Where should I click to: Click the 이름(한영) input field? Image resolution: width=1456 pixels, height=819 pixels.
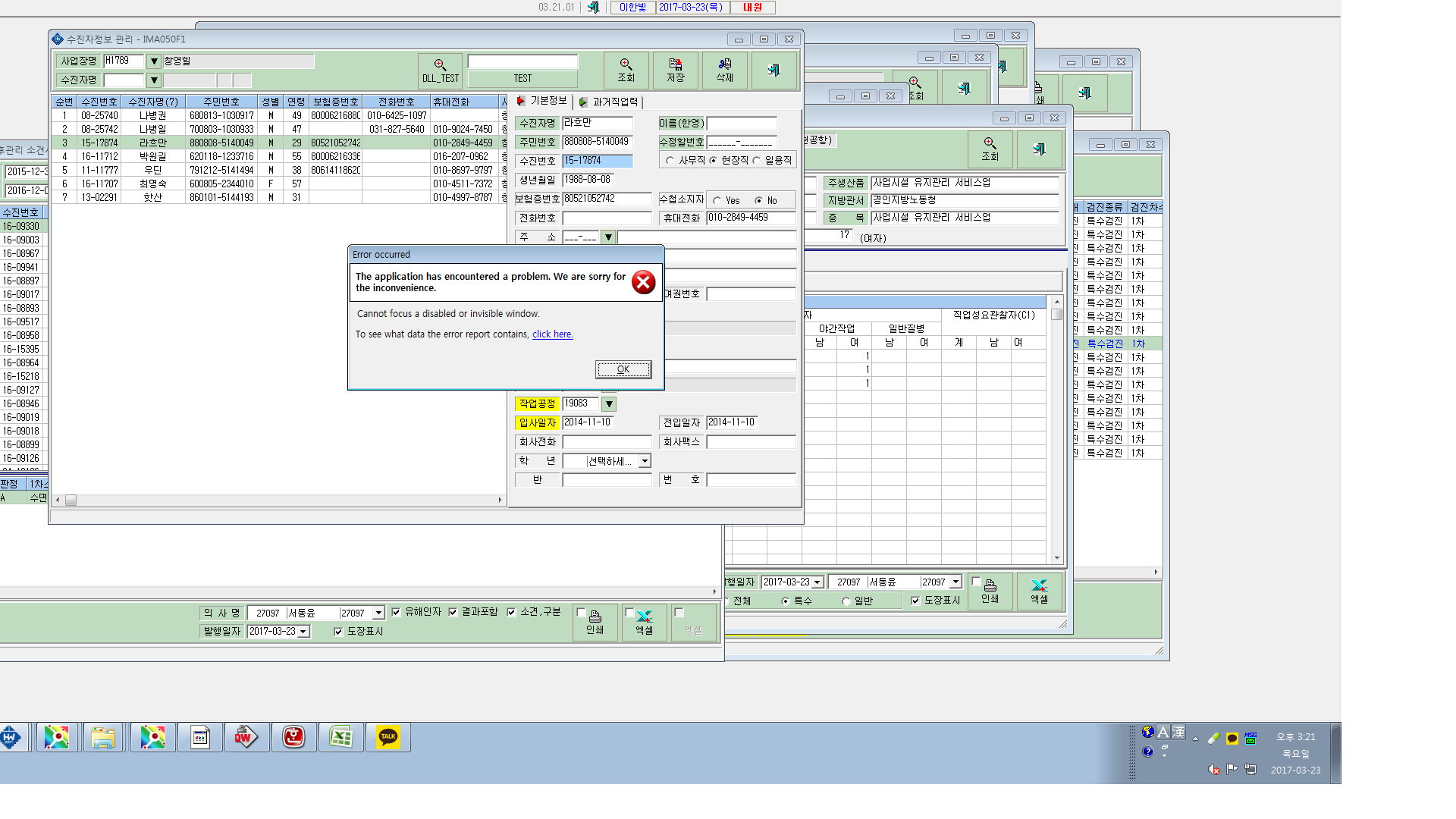742,123
